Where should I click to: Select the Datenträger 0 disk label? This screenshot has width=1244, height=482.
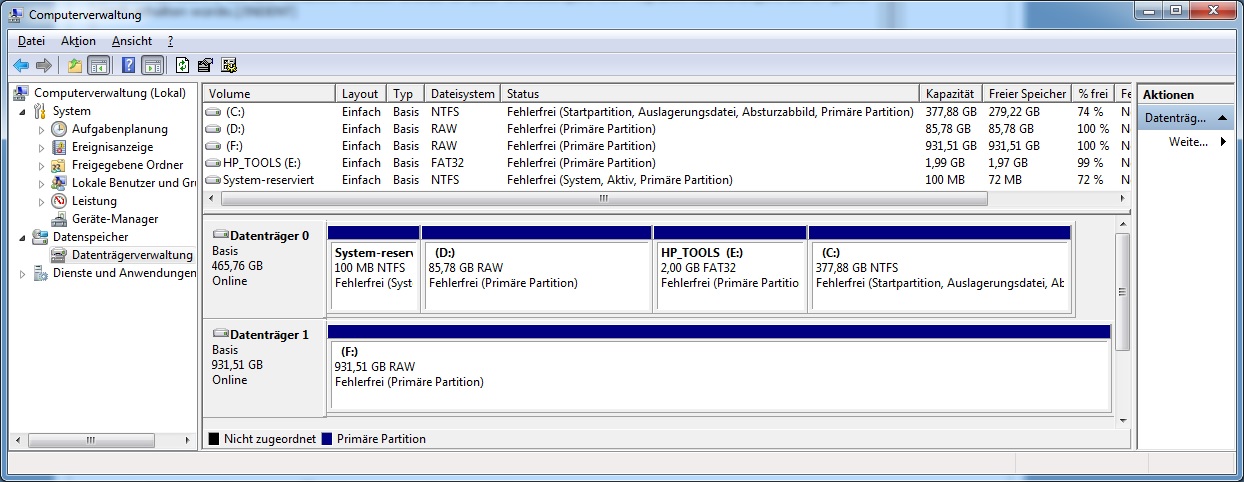264,268
